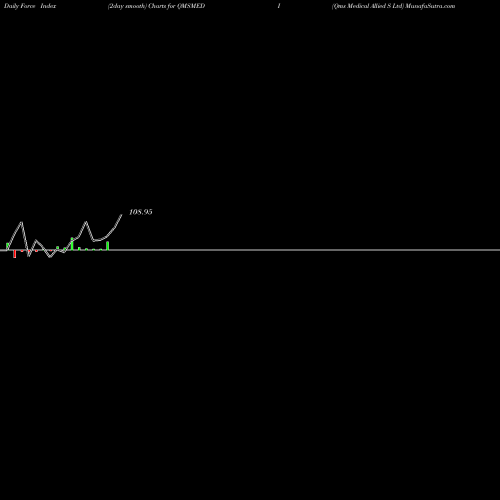Click '(2day smooth) Charts for QMSMED' text
Viewport: 500px width, 500px height.
156,6
